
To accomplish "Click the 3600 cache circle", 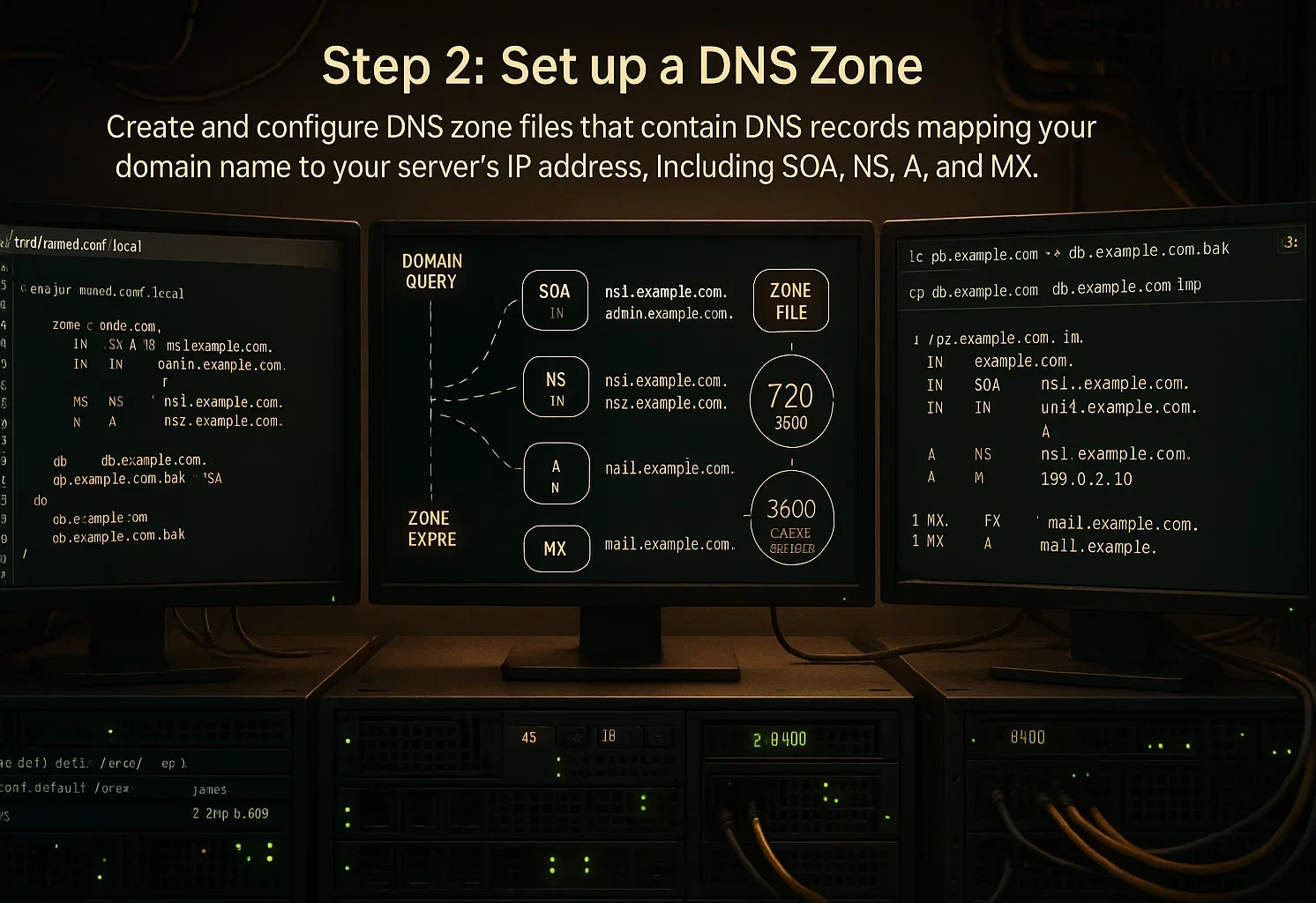I will point(791,519).
